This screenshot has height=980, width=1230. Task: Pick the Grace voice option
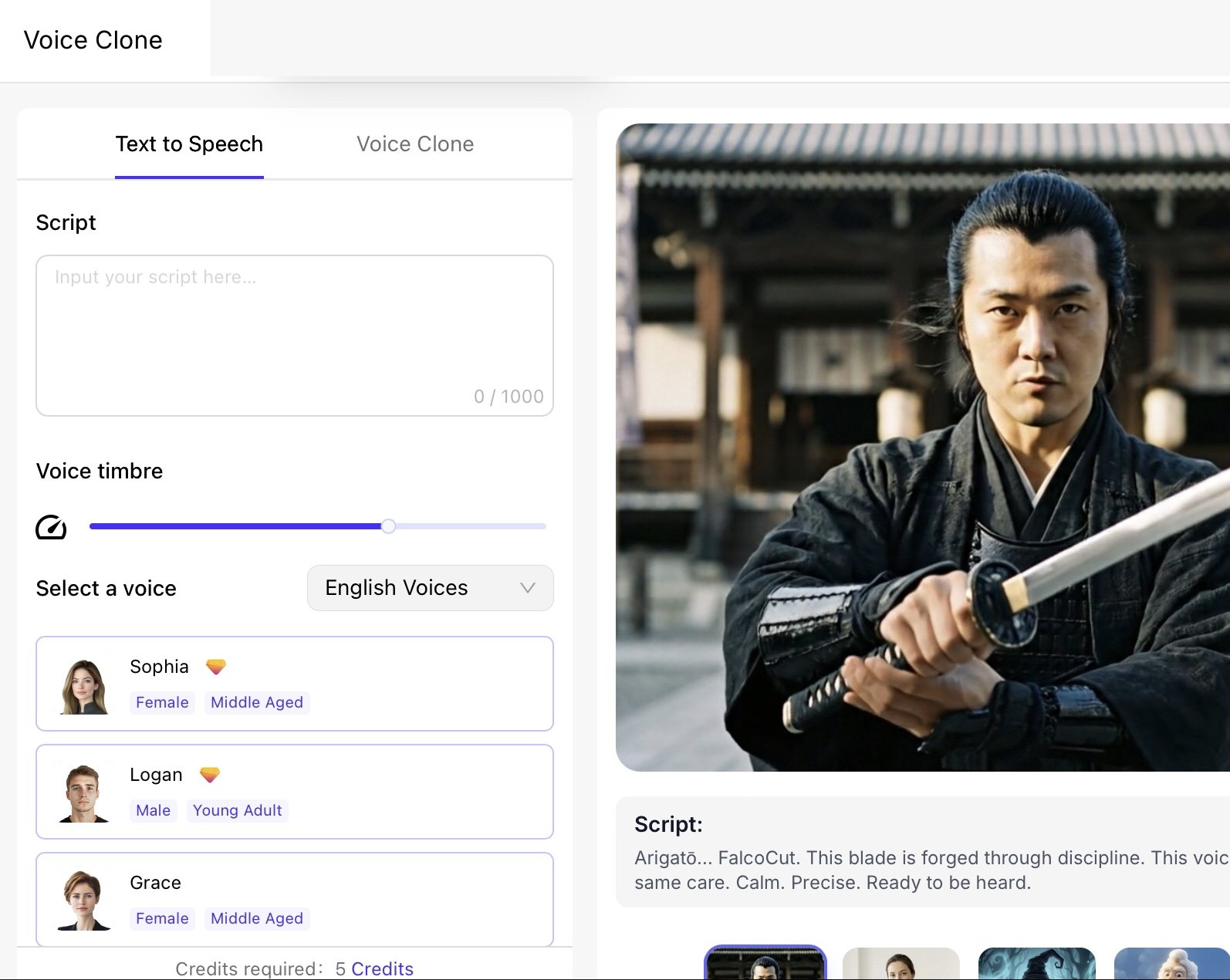click(386, 899)
